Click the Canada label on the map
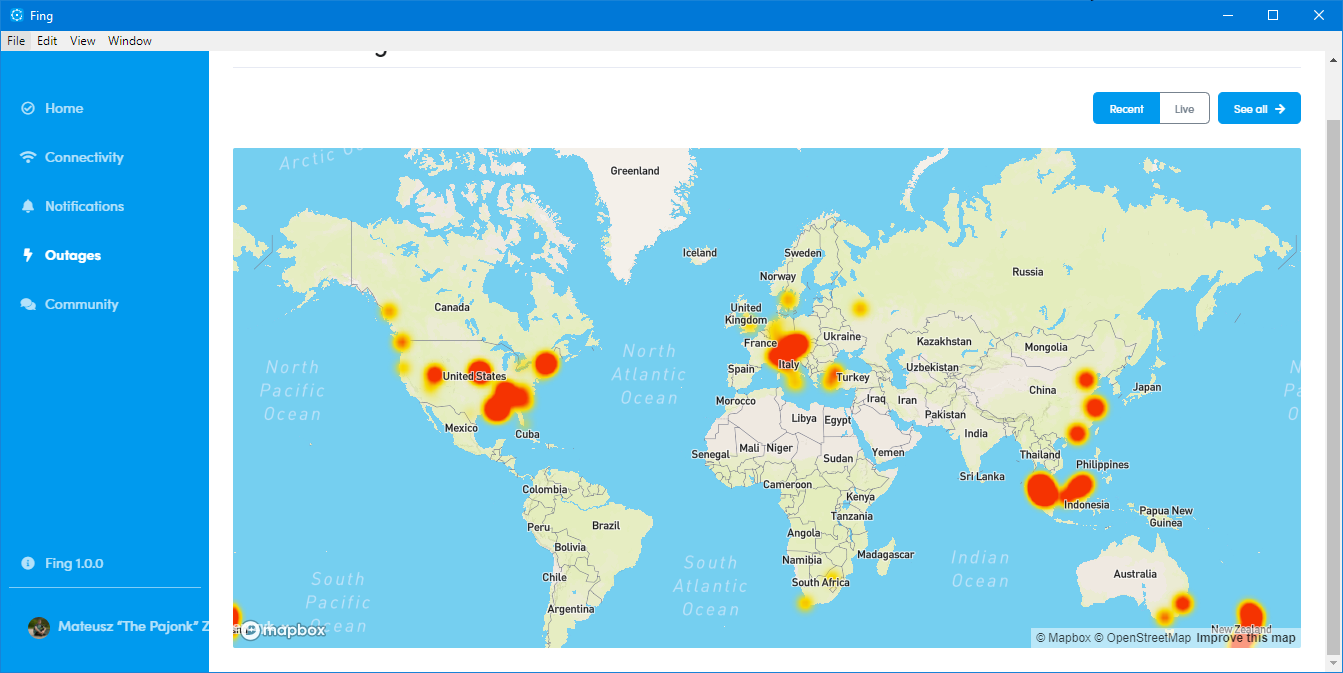The image size is (1343, 673). (x=452, y=307)
